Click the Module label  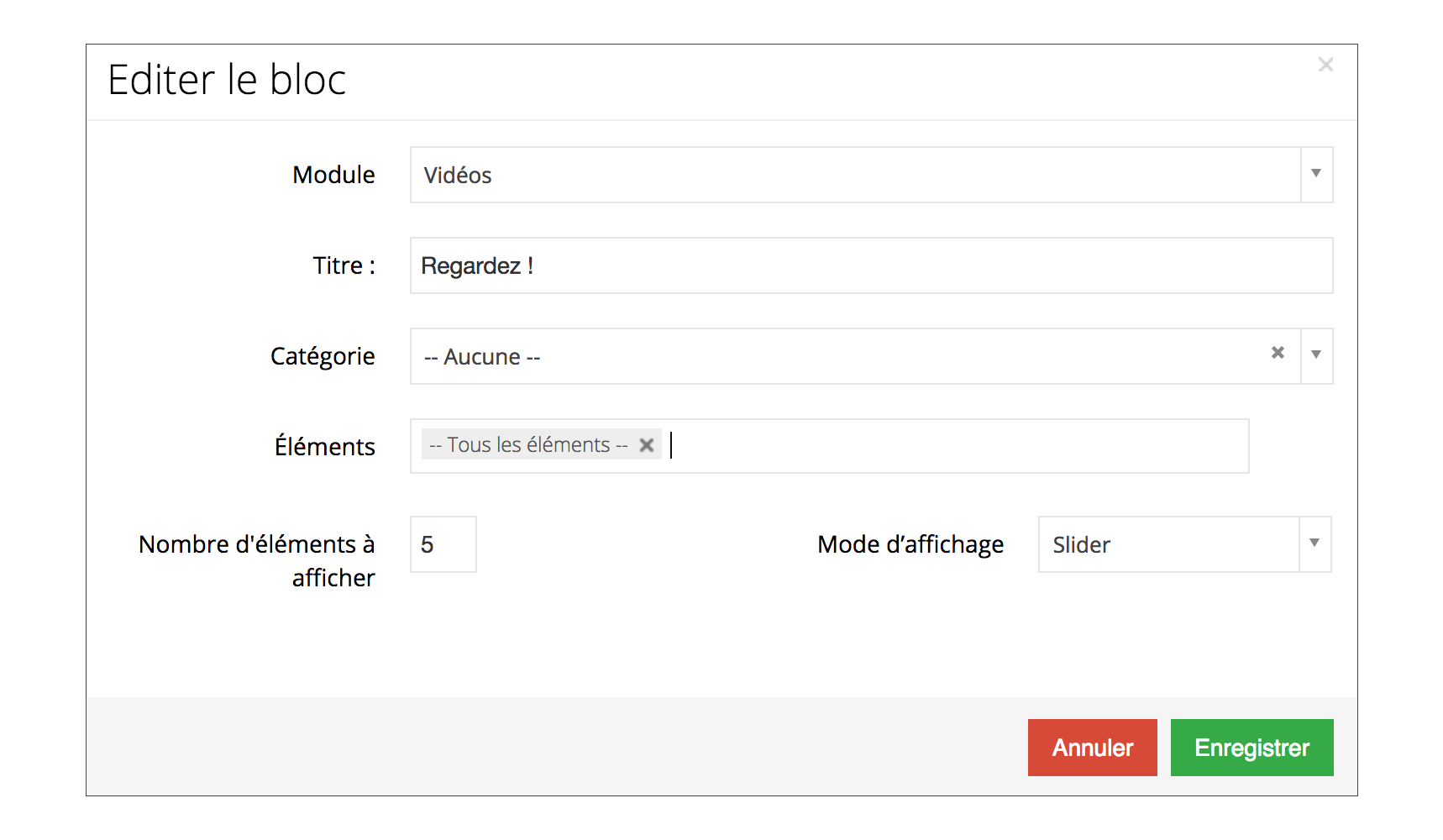tap(333, 175)
